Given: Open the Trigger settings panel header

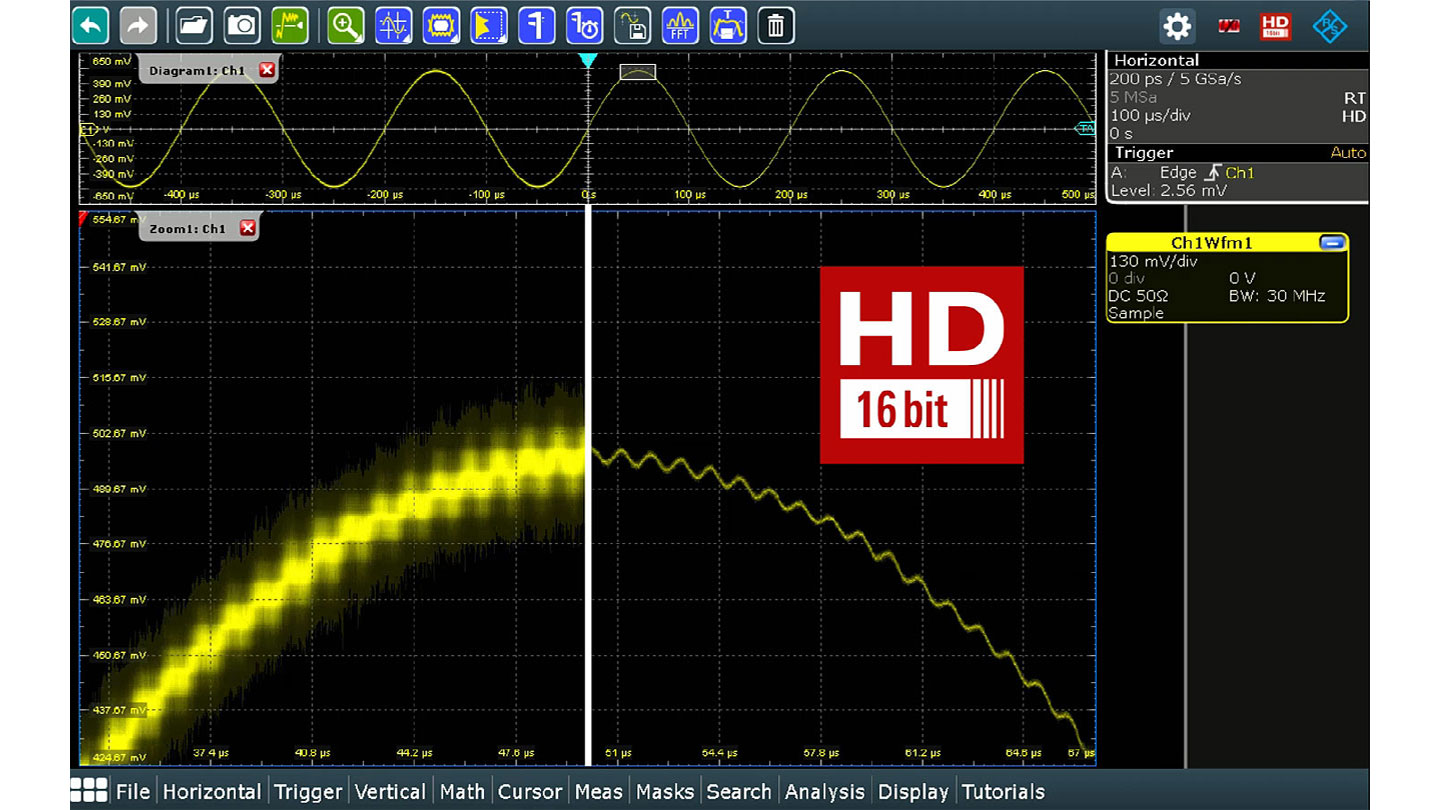Looking at the screenshot, I should tap(1144, 153).
